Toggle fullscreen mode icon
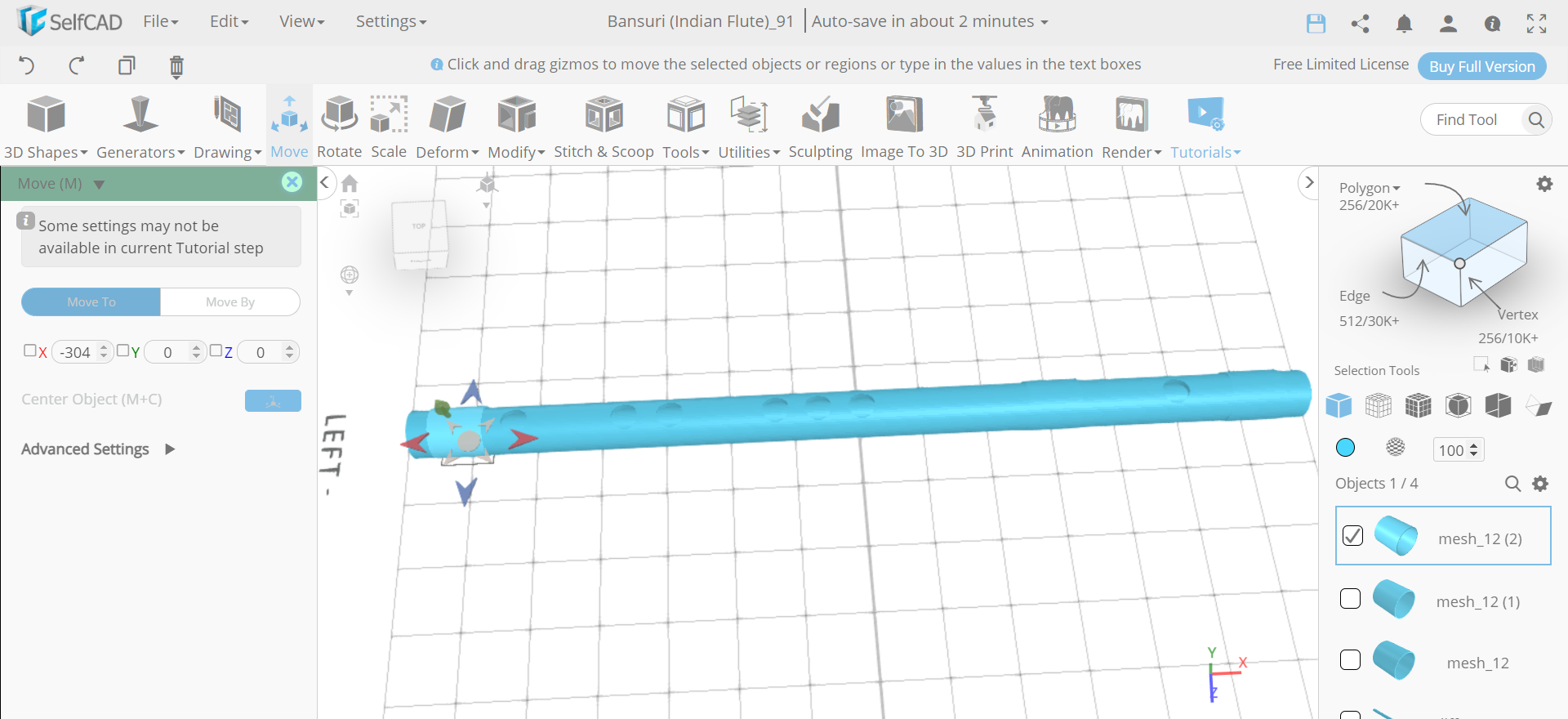This screenshot has height=719, width=1568. 1536,23
